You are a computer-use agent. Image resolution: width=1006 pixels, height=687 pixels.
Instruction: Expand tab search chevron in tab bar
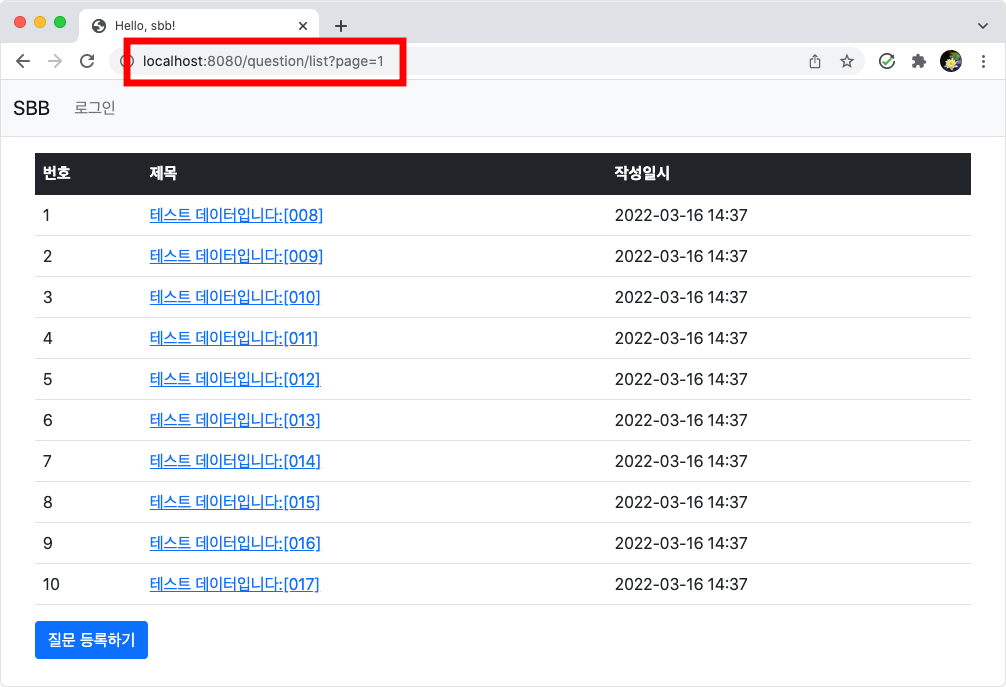[982, 26]
